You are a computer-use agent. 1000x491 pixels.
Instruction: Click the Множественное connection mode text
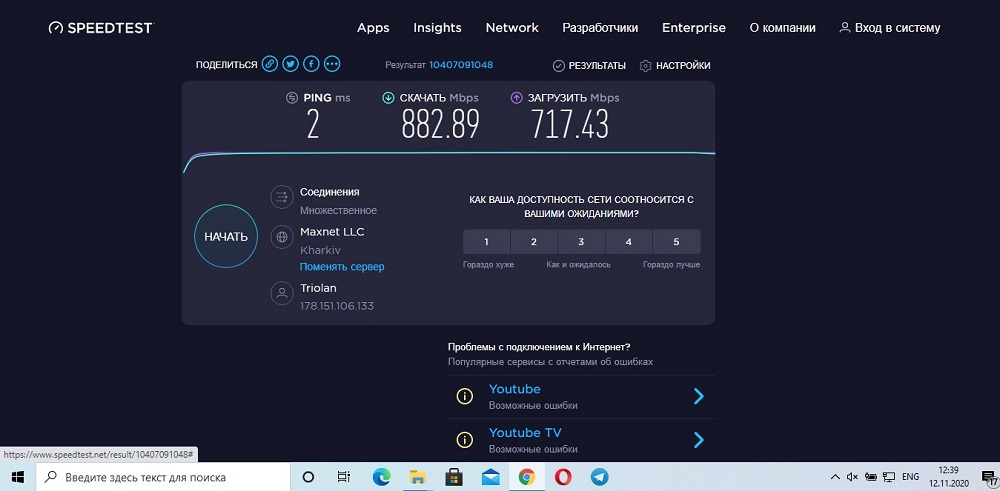(338, 210)
